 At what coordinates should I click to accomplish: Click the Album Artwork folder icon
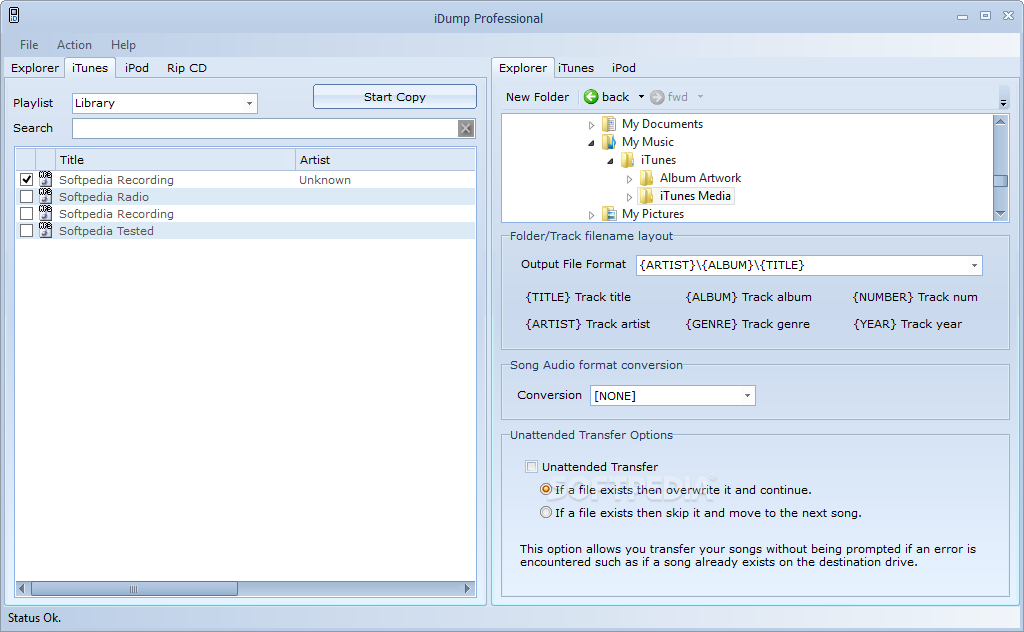[x=647, y=178]
